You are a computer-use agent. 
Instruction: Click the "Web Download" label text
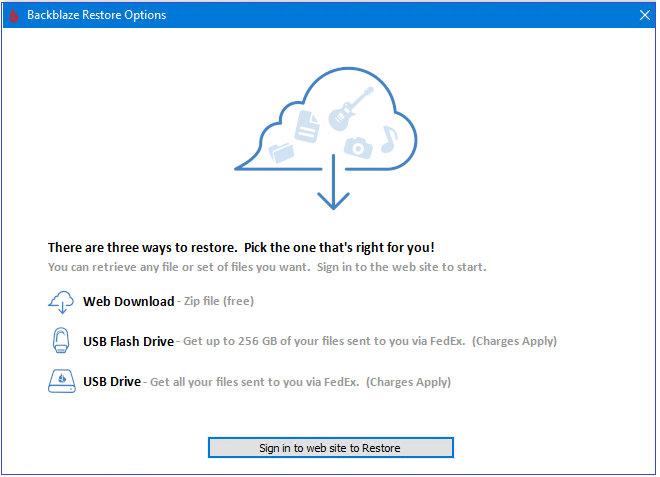click(128, 301)
